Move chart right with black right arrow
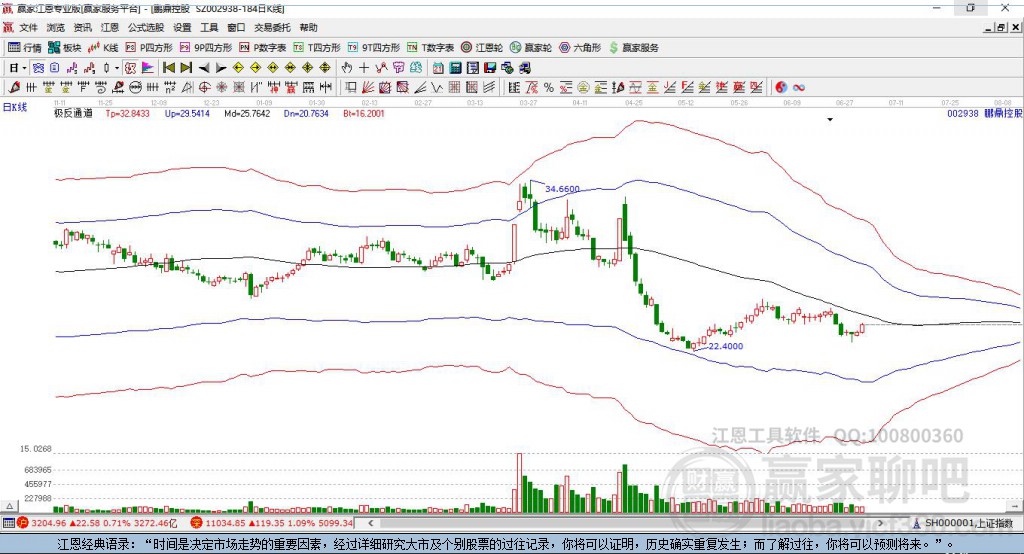 221,68
